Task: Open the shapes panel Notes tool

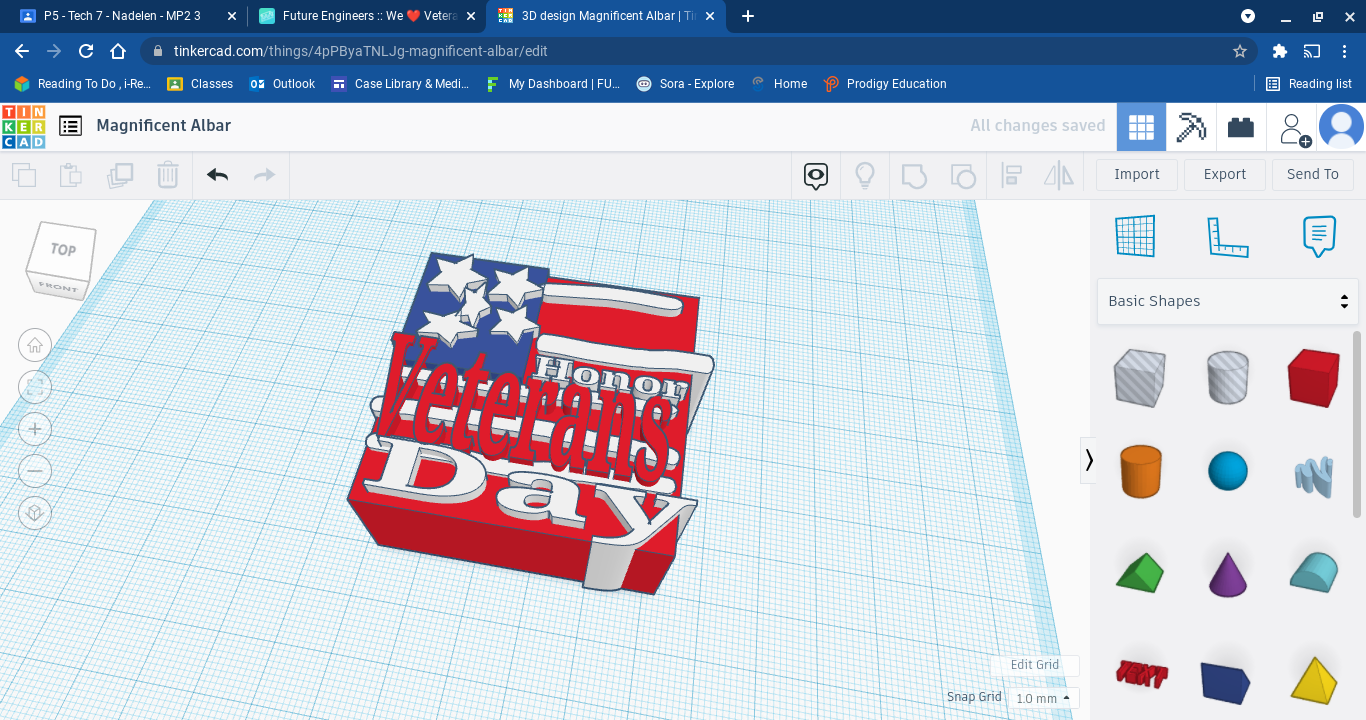Action: [1319, 236]
